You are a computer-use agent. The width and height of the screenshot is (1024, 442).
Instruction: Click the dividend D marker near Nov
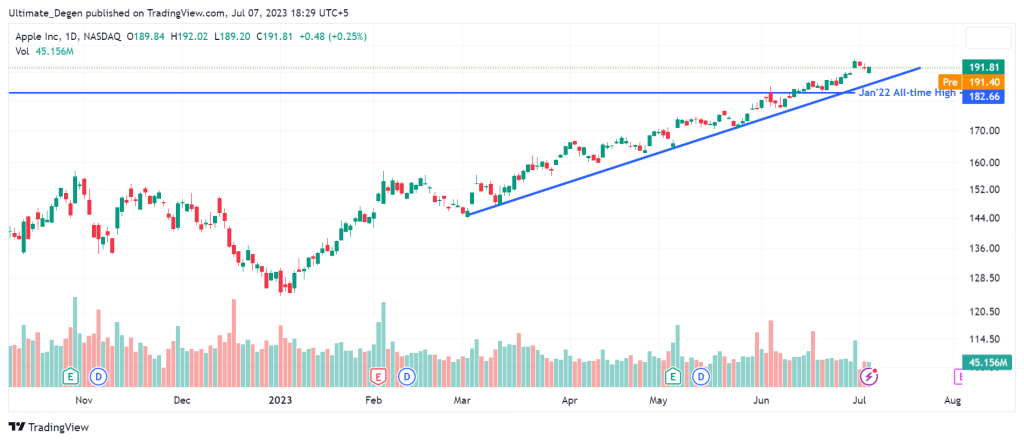click(99, 376)
